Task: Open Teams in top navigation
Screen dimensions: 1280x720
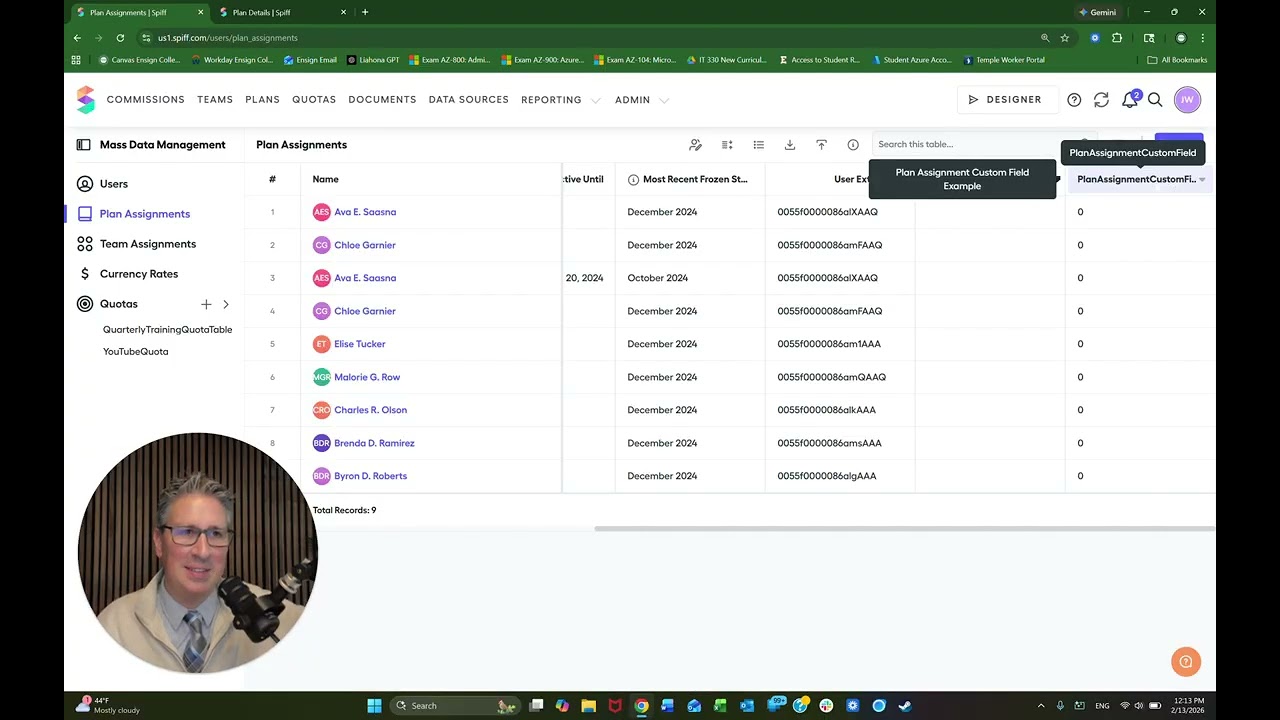Action: [x=215, y=100]
